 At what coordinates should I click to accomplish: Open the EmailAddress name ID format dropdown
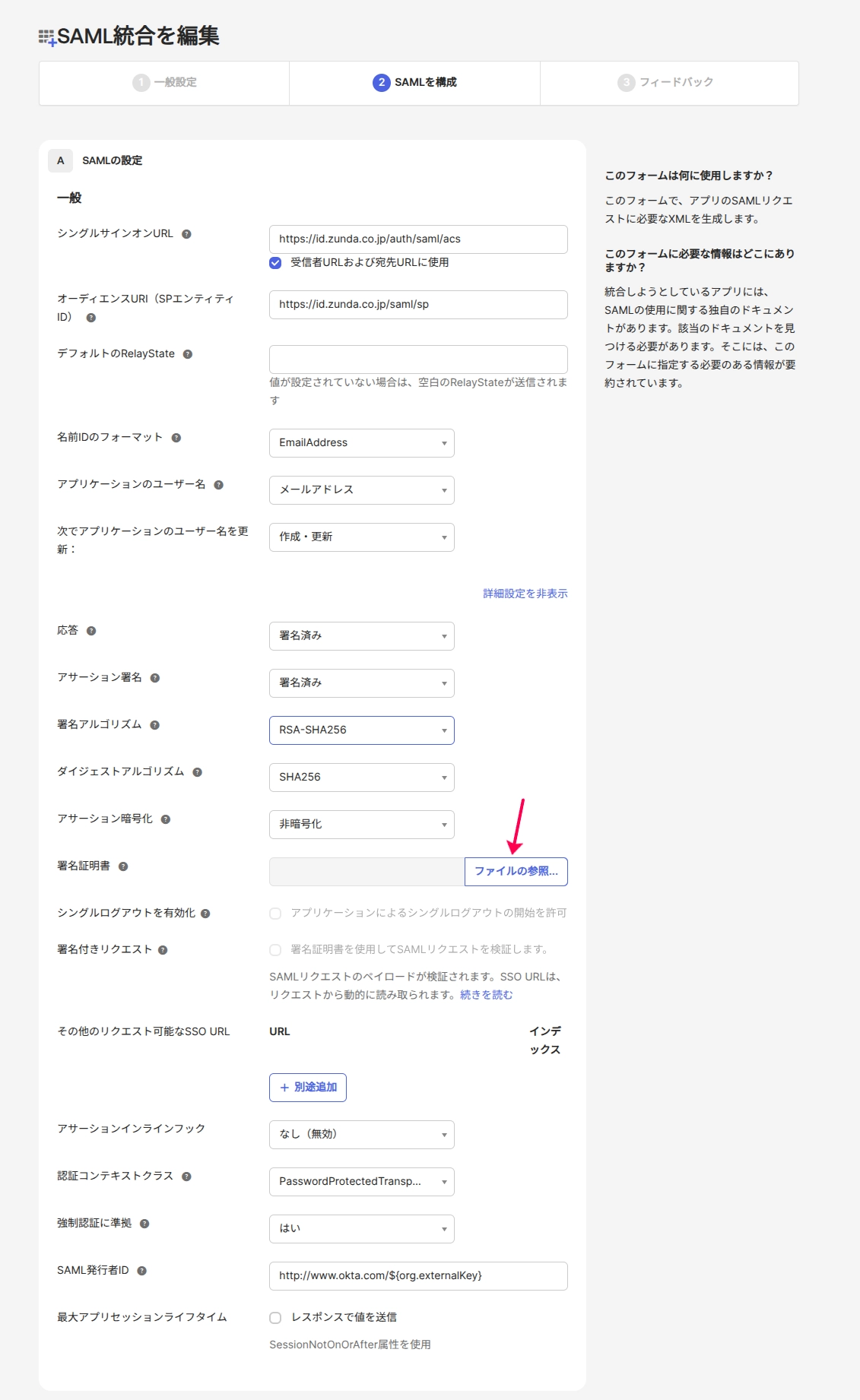point(362,443)
